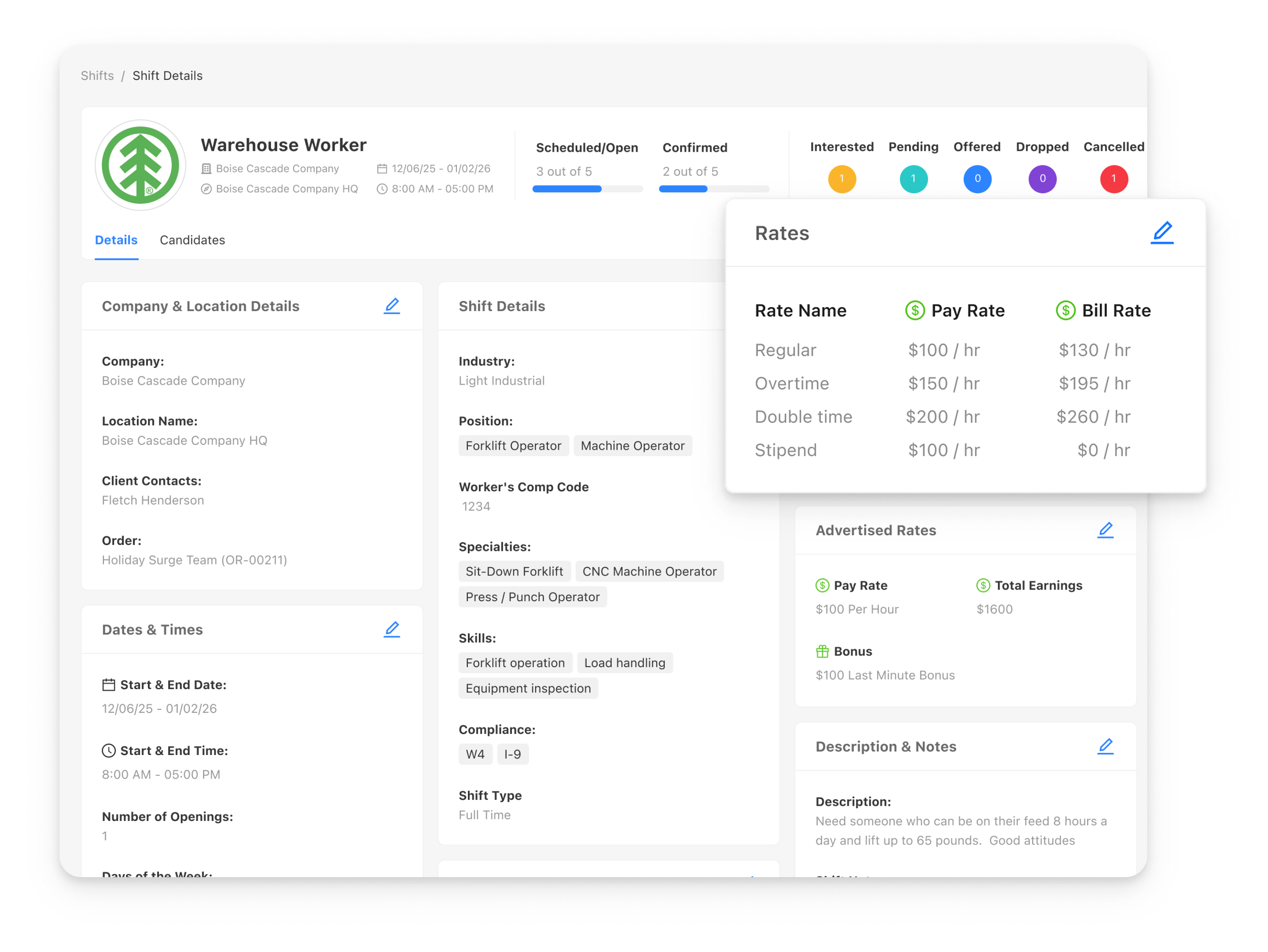Click the Machine Operator position tag
Viewport: 1268px width, 952px height.
point(633,446)
